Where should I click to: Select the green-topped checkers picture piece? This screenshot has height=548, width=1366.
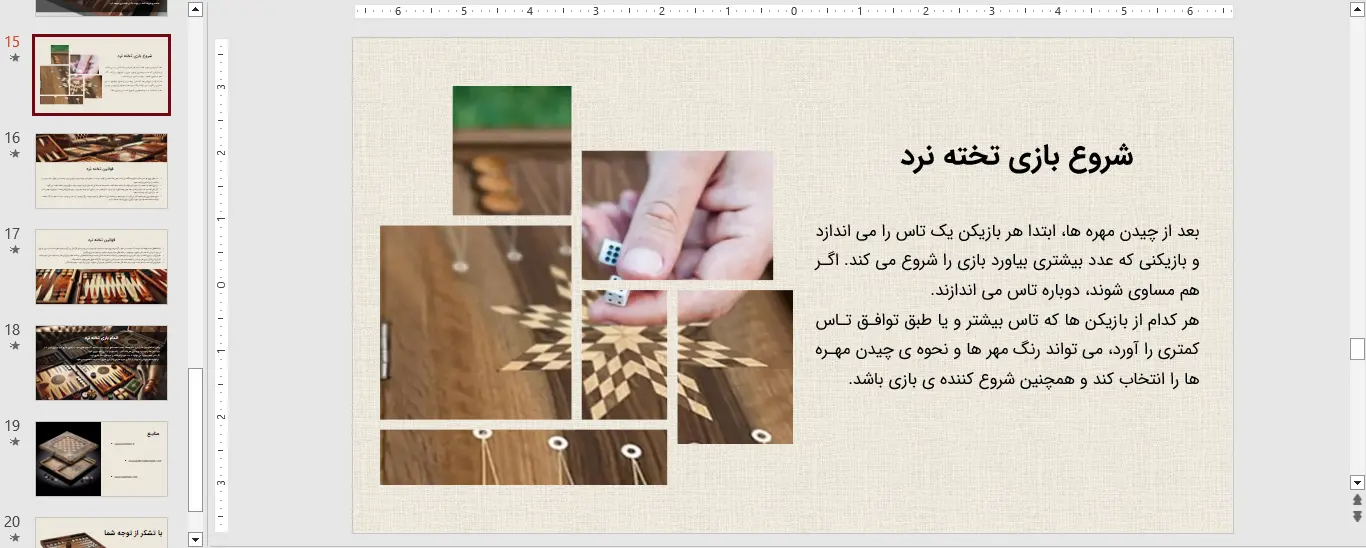512,150
